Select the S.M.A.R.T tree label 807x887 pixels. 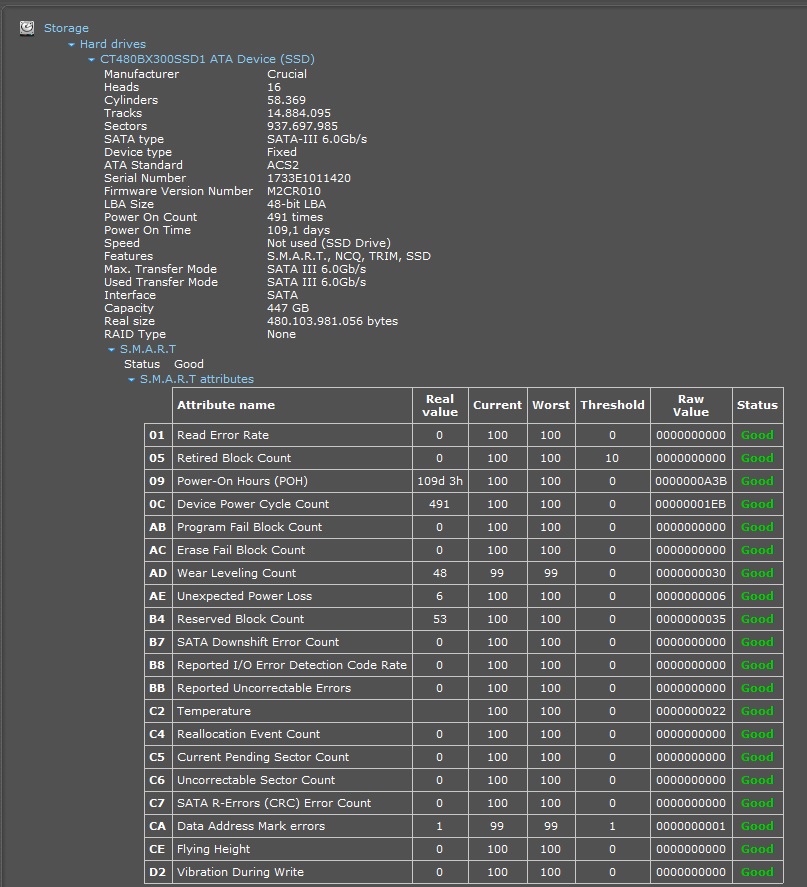(x=148, y=349)
